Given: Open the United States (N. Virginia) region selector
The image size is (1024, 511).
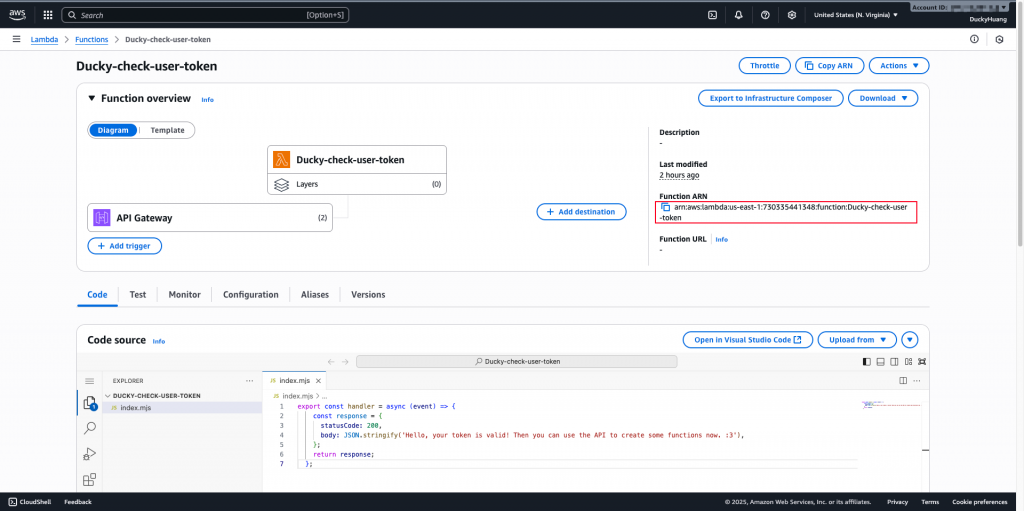Looking at the screenshot, I should point(856,14).
